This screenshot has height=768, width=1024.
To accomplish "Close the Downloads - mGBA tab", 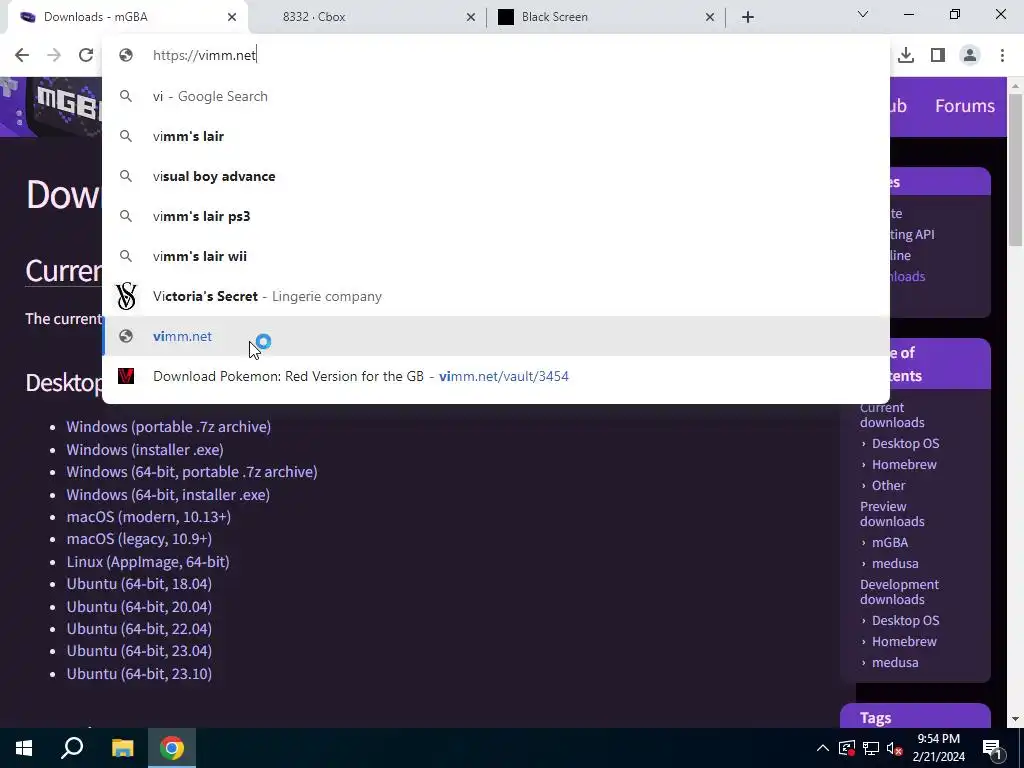I will point(232,17).
